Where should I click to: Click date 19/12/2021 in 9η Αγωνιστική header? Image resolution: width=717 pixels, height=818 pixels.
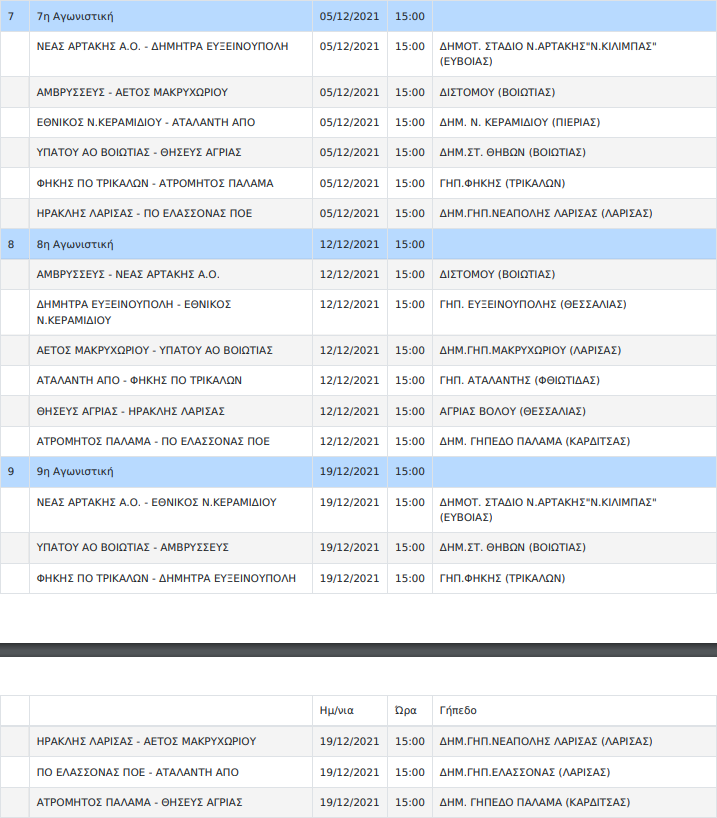(349, 472)
